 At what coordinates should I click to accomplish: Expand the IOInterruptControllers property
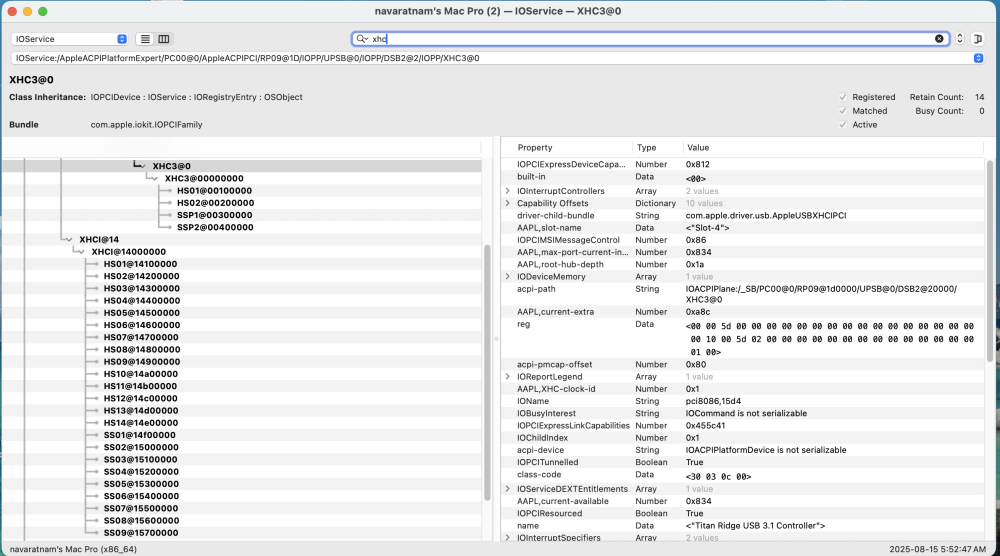[508, 191]
